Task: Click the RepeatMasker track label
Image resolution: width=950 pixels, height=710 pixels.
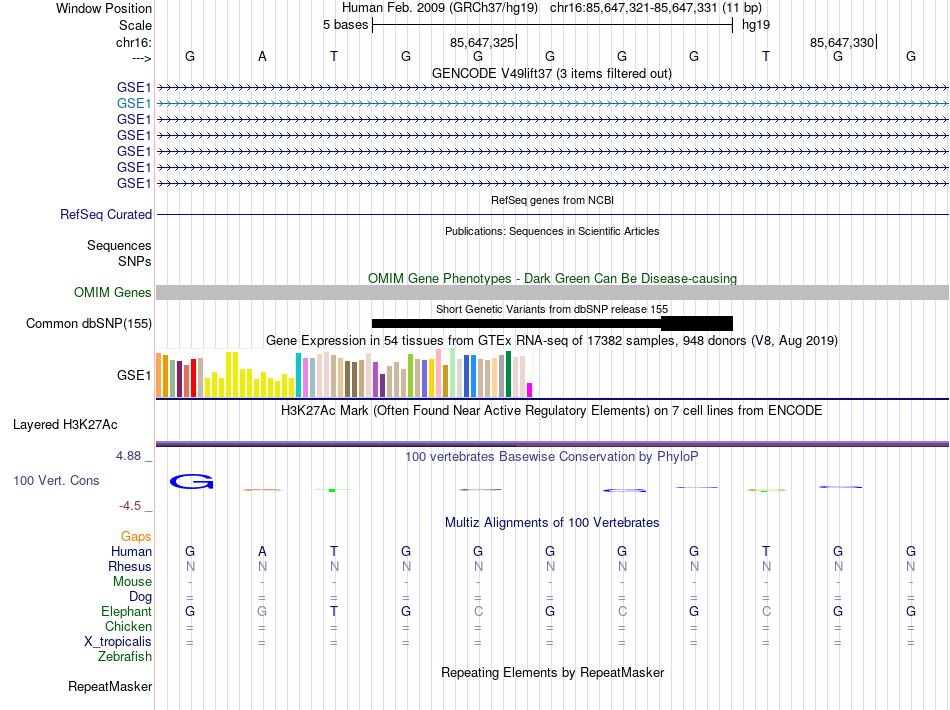Action: (110, 686)
